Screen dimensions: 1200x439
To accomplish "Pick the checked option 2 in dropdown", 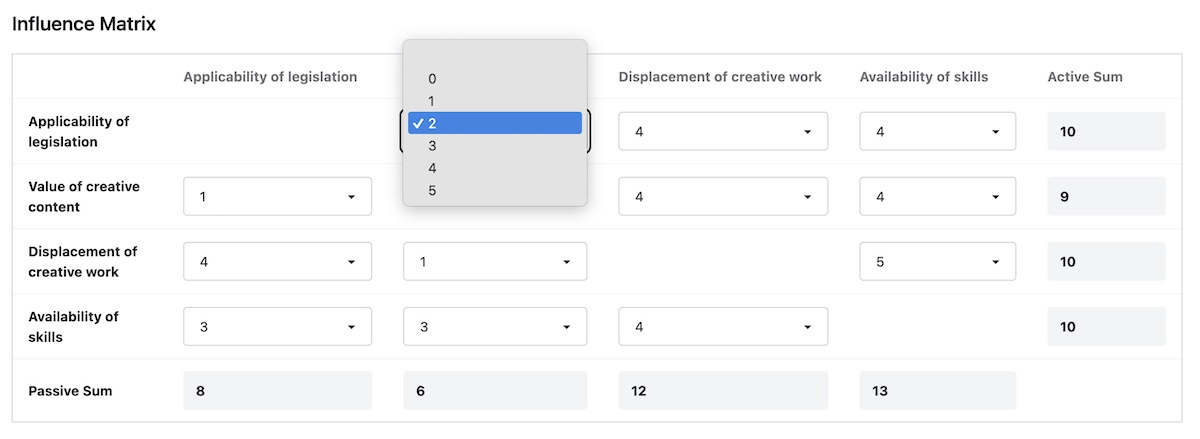I will 494,123.
